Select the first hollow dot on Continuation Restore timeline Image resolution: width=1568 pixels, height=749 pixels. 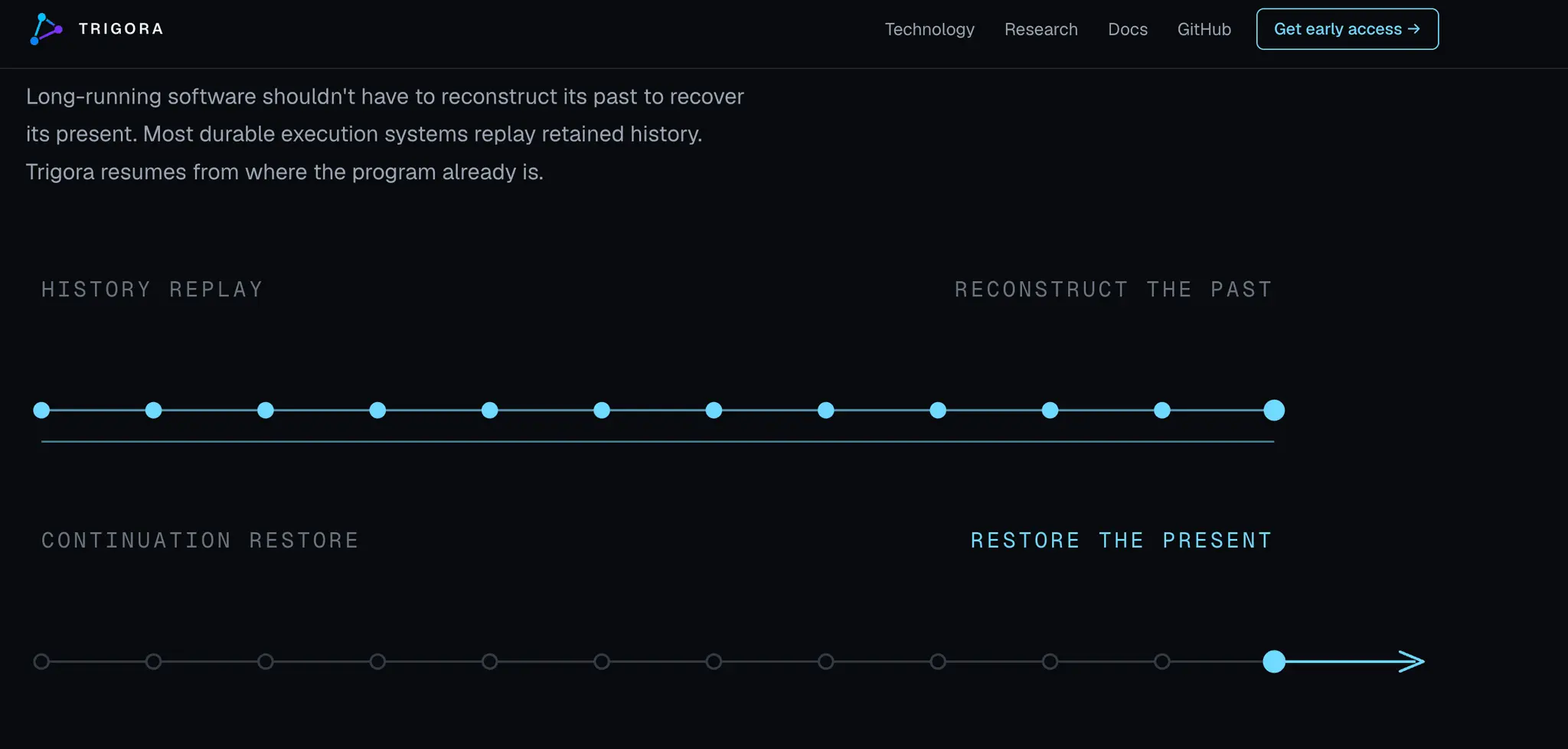click(41, 662)
